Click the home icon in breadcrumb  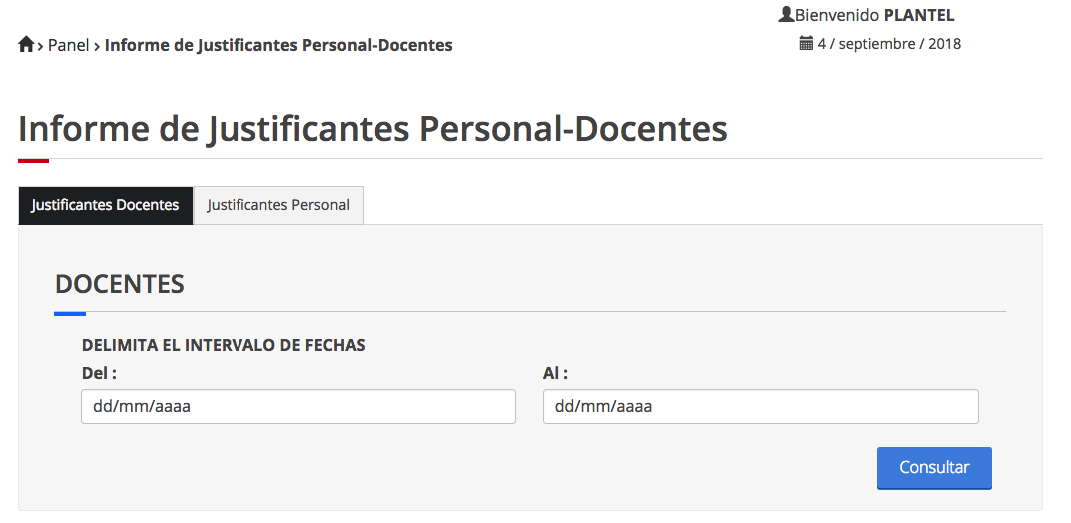pos(26,45)
